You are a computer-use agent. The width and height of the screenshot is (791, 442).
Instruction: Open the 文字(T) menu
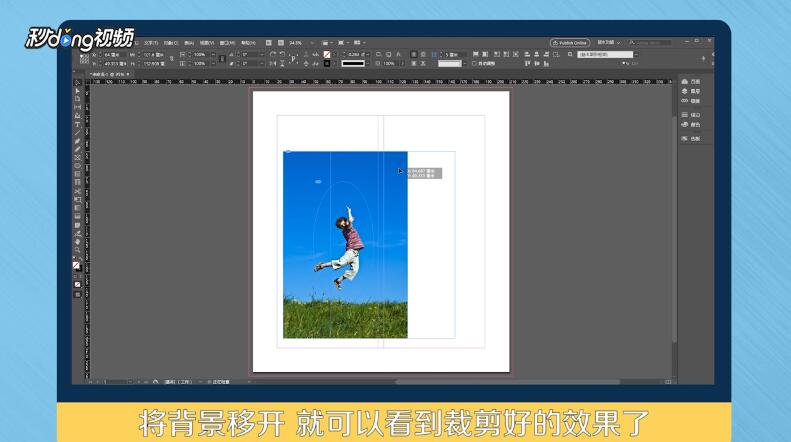(x=151, y=43)
